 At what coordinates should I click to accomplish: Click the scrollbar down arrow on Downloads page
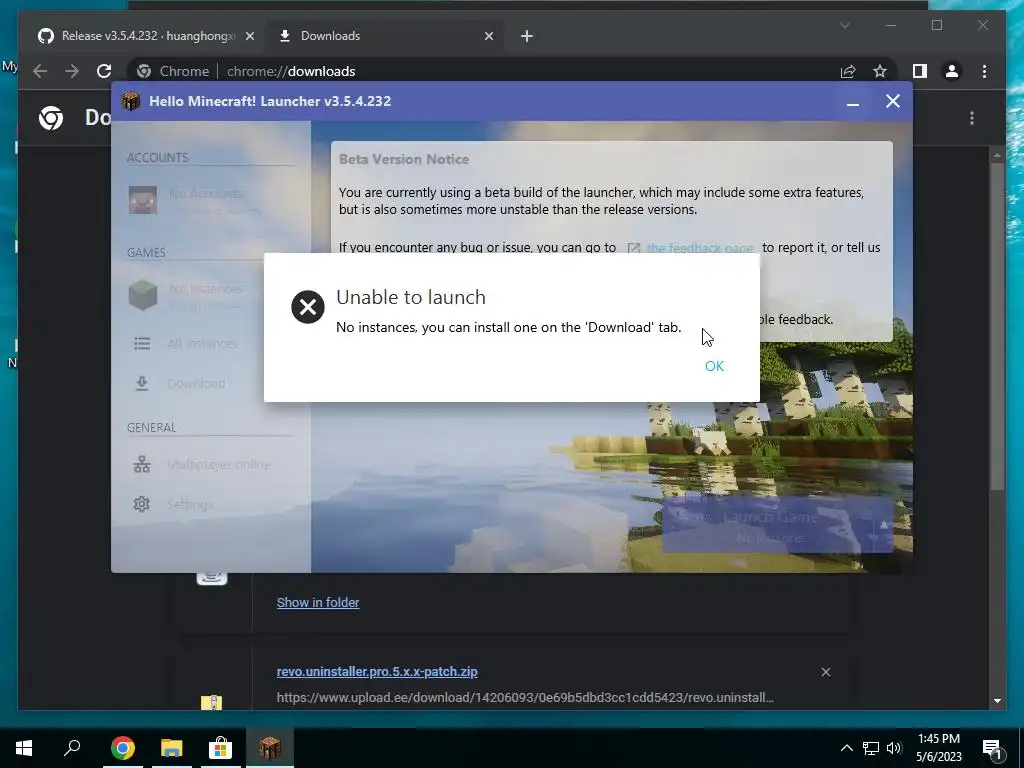[x=997, y=701]
